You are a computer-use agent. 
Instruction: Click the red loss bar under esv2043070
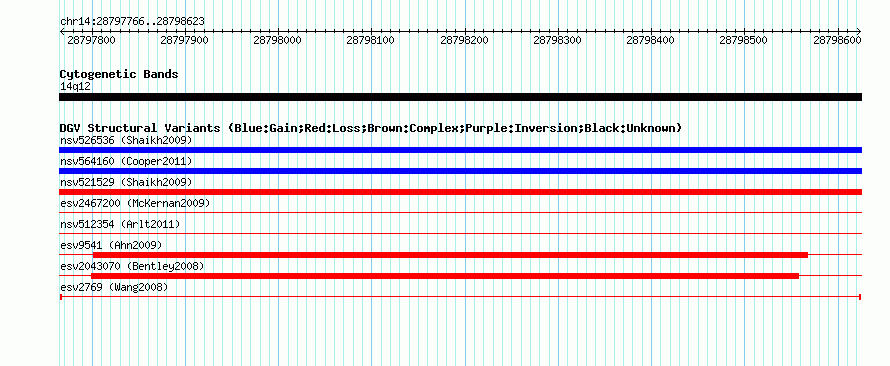coord(445,276)
